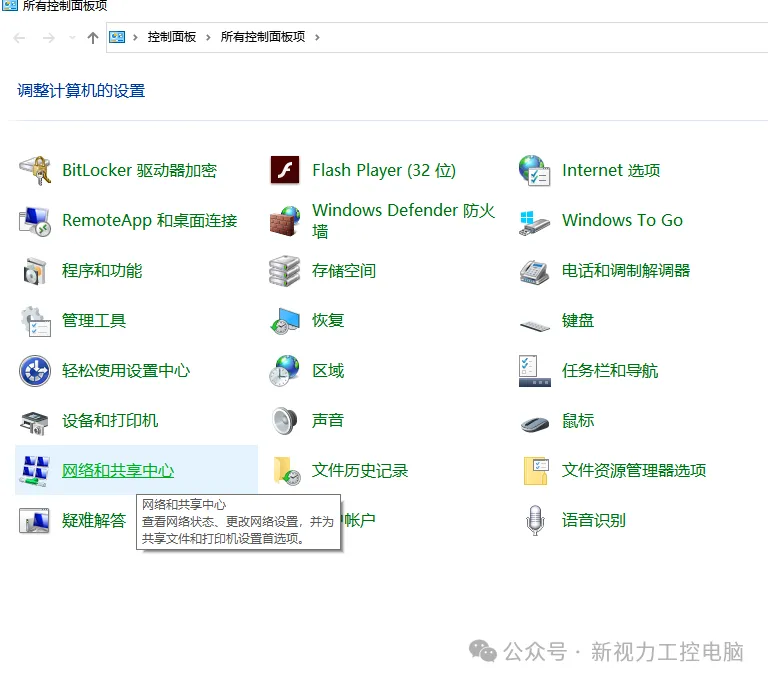Click the 程序和功能 icon
768x682 pixels.
(x=35, y=270)
